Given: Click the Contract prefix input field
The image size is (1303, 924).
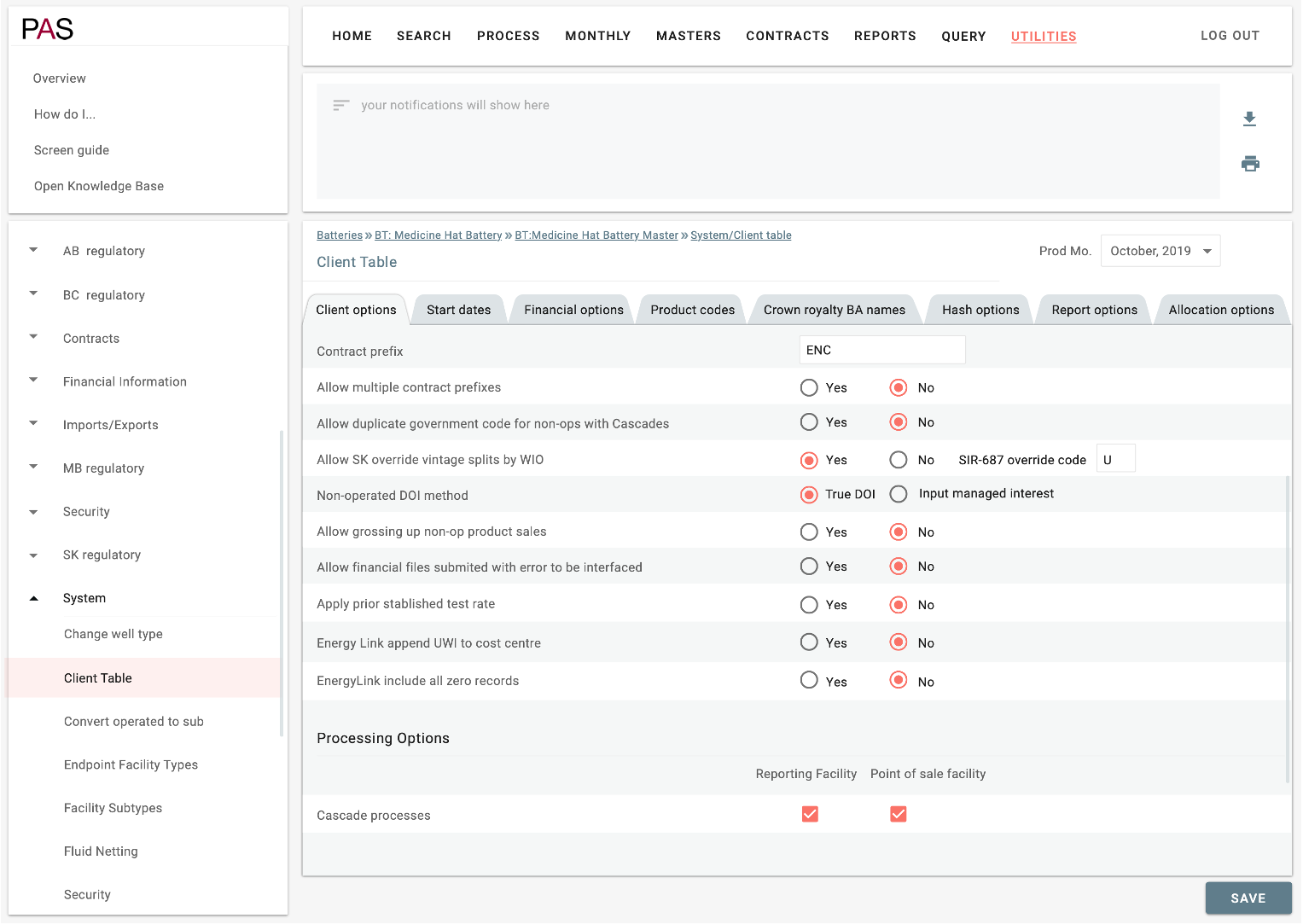Looking at the screenshot, I should pos(881,350).
